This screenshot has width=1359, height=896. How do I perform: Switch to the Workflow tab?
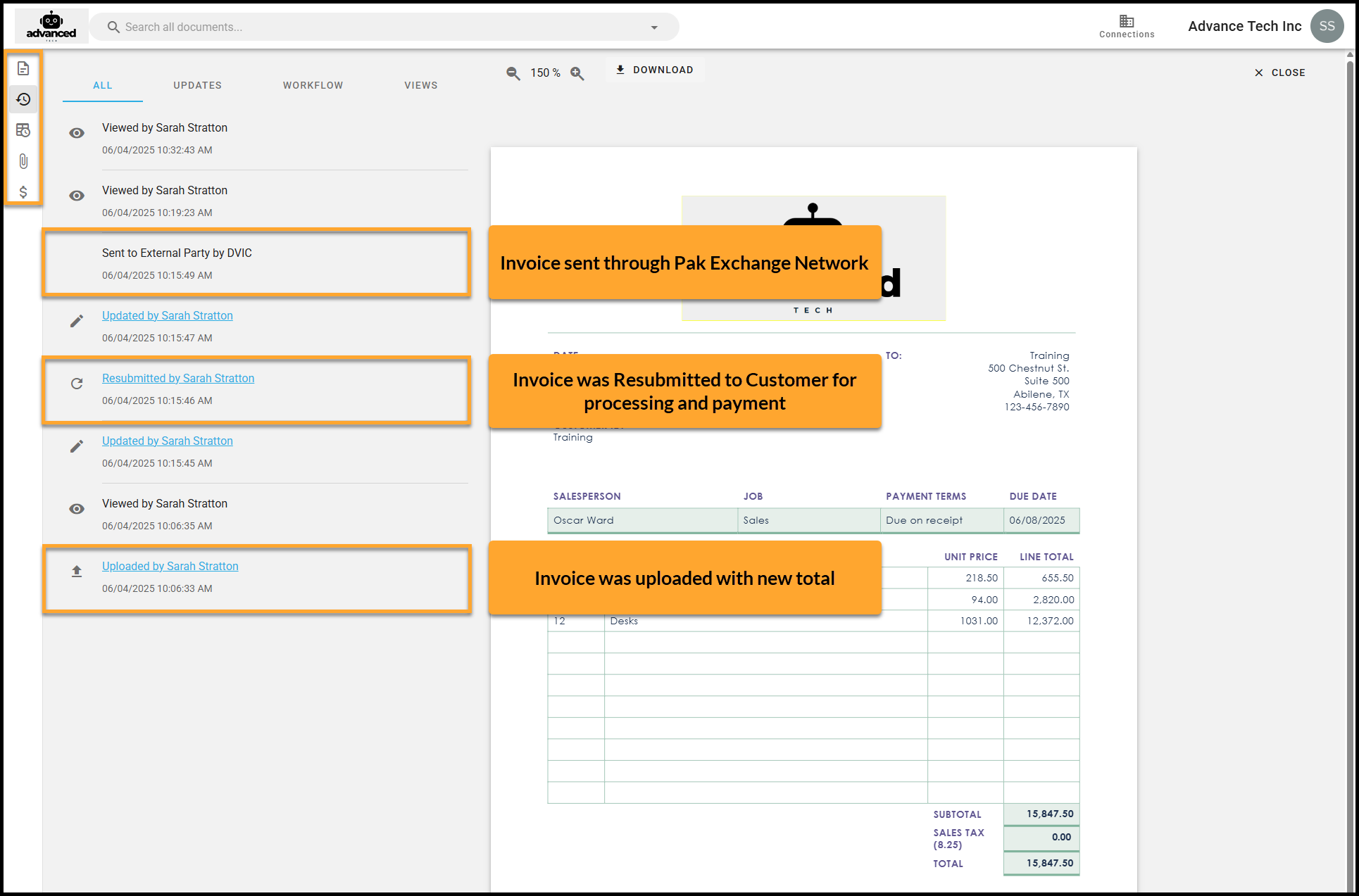pyautogui.click(x=313, y=85)
